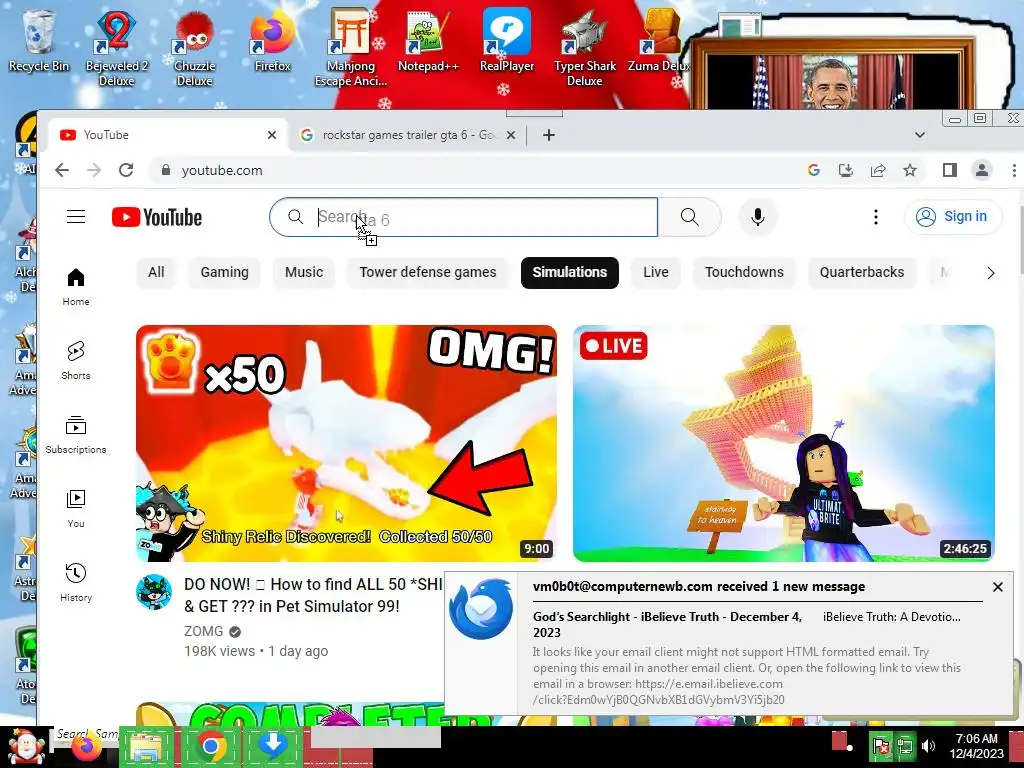Click the Chrome taskbar button
The height and width of the screenshot is (768, 1024).
[x=210, y=747]
